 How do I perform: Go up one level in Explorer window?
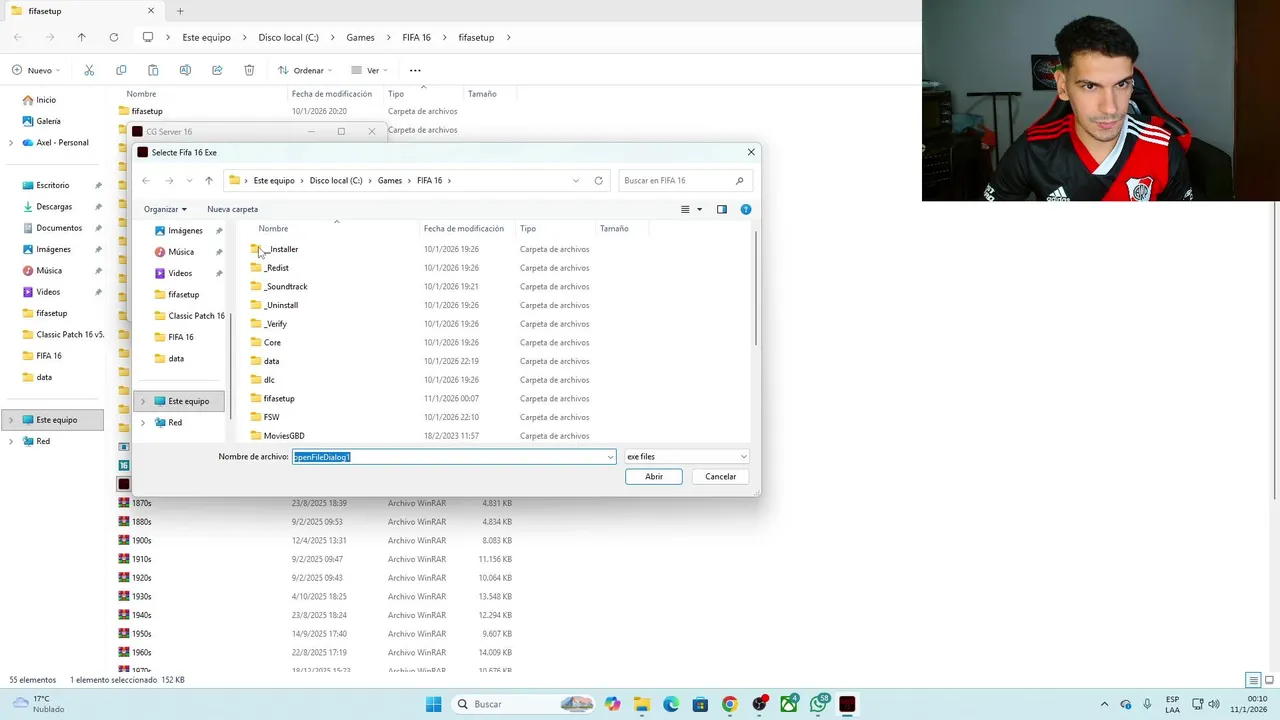click(81, 37)
